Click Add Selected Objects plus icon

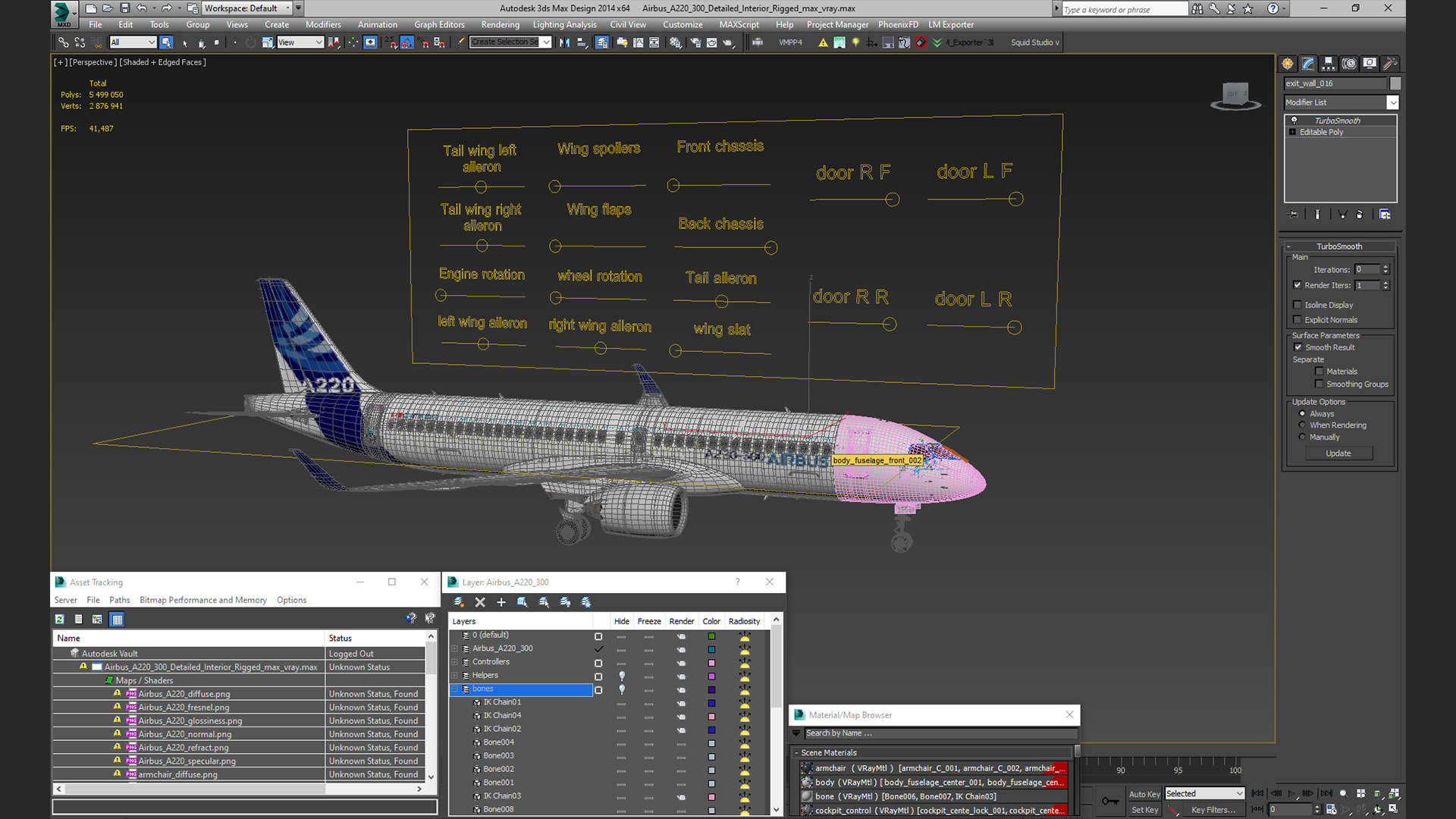501,602
